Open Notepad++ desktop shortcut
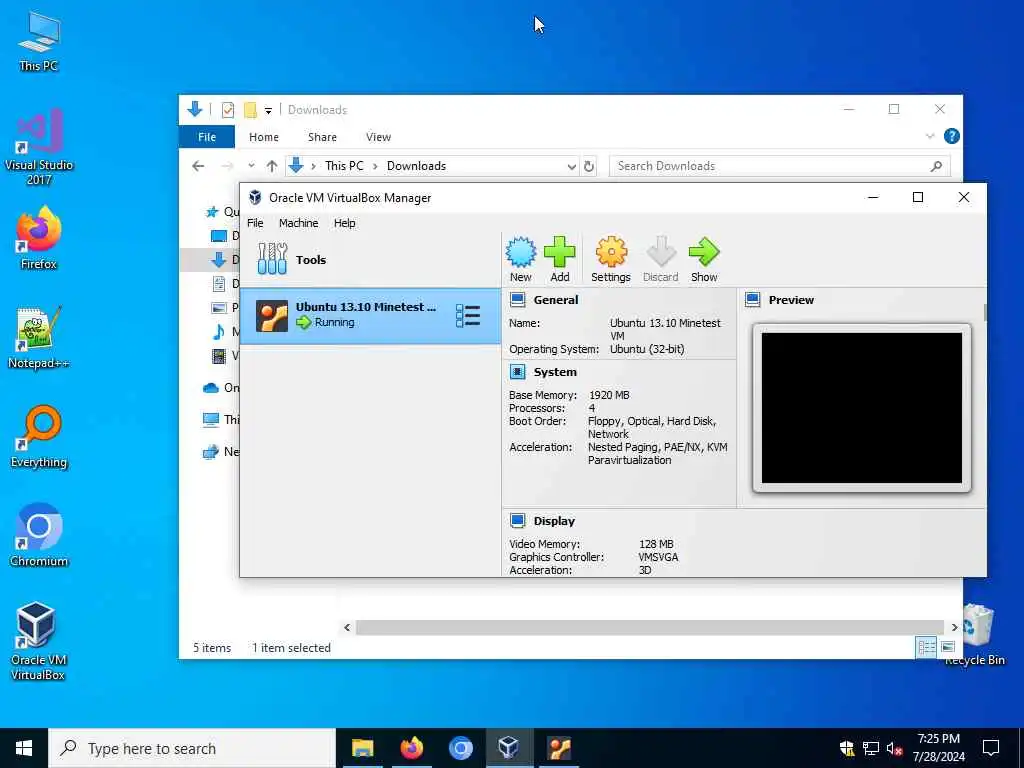The image size is (1024, 768). [x=39, y=338]
